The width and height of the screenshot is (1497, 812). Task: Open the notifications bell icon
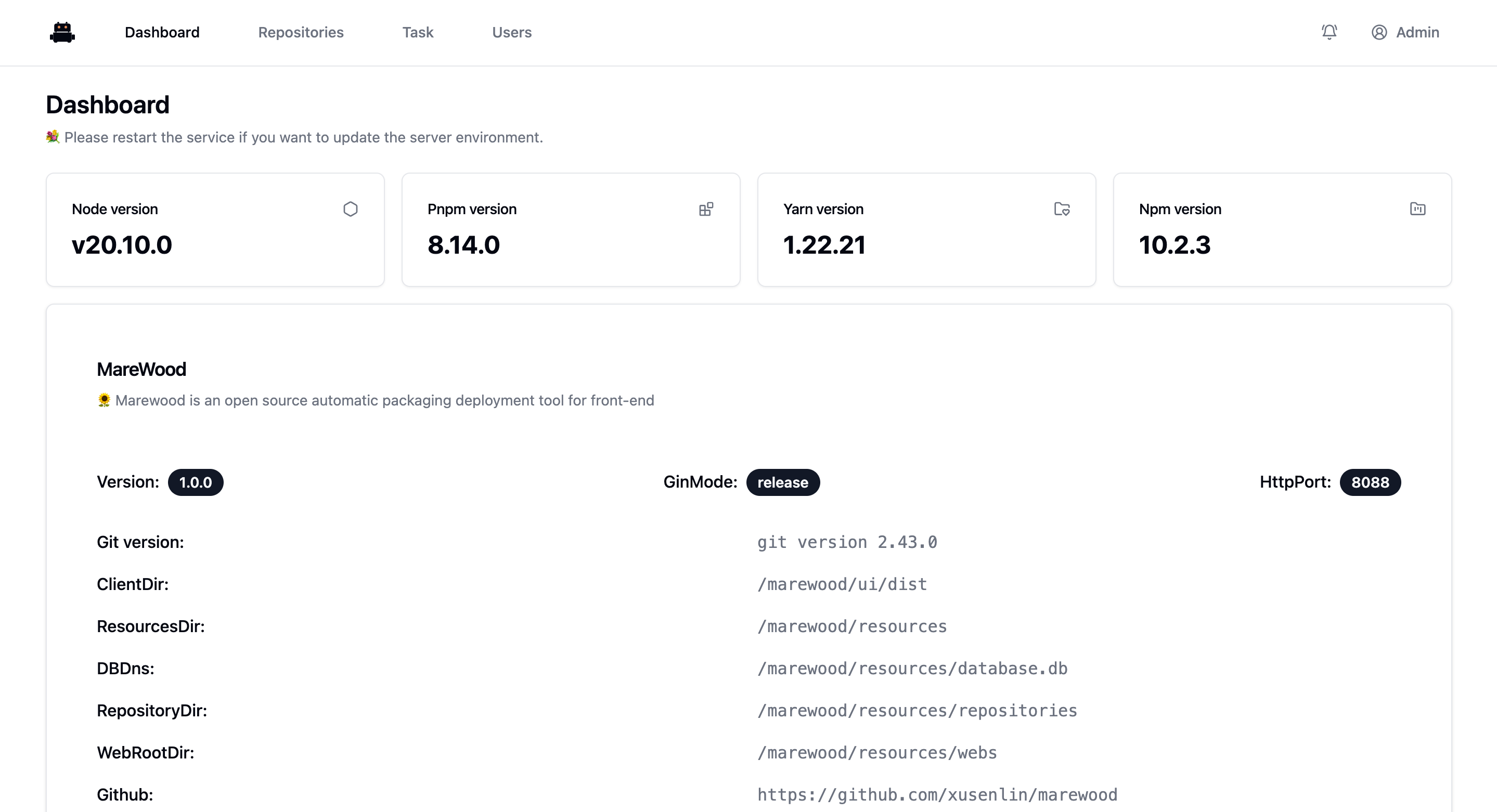1329,32
